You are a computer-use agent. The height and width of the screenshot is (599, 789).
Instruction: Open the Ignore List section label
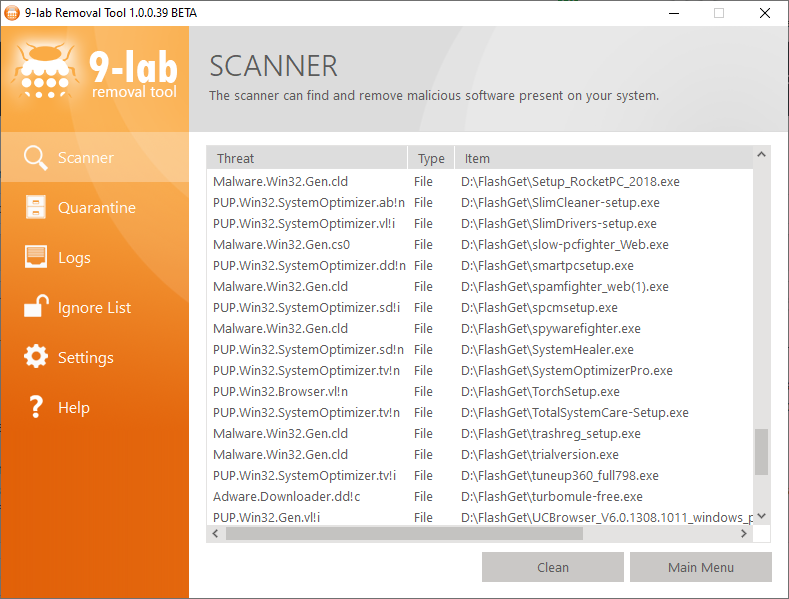pyautogui.click(x=94, y=308)
